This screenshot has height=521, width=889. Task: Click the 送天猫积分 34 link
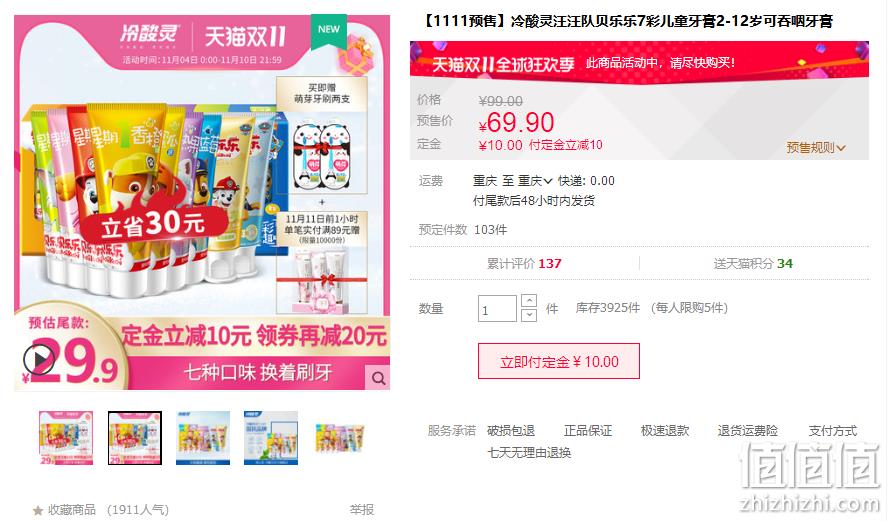(x=753, y=264)
